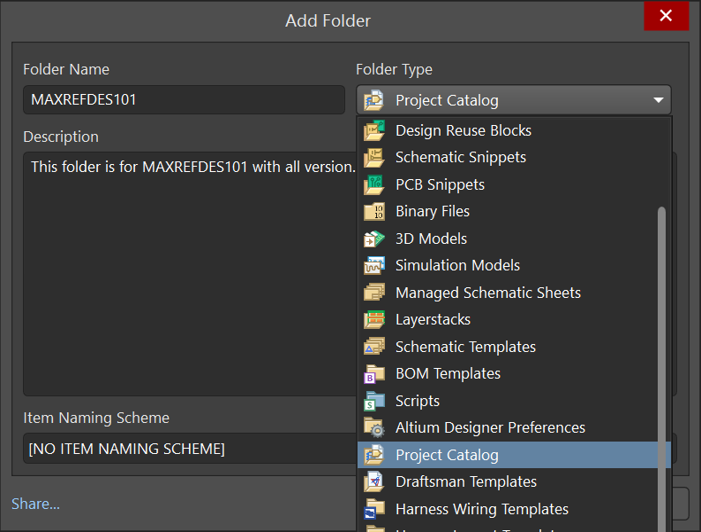Click the Simulation Models icon

374,266
